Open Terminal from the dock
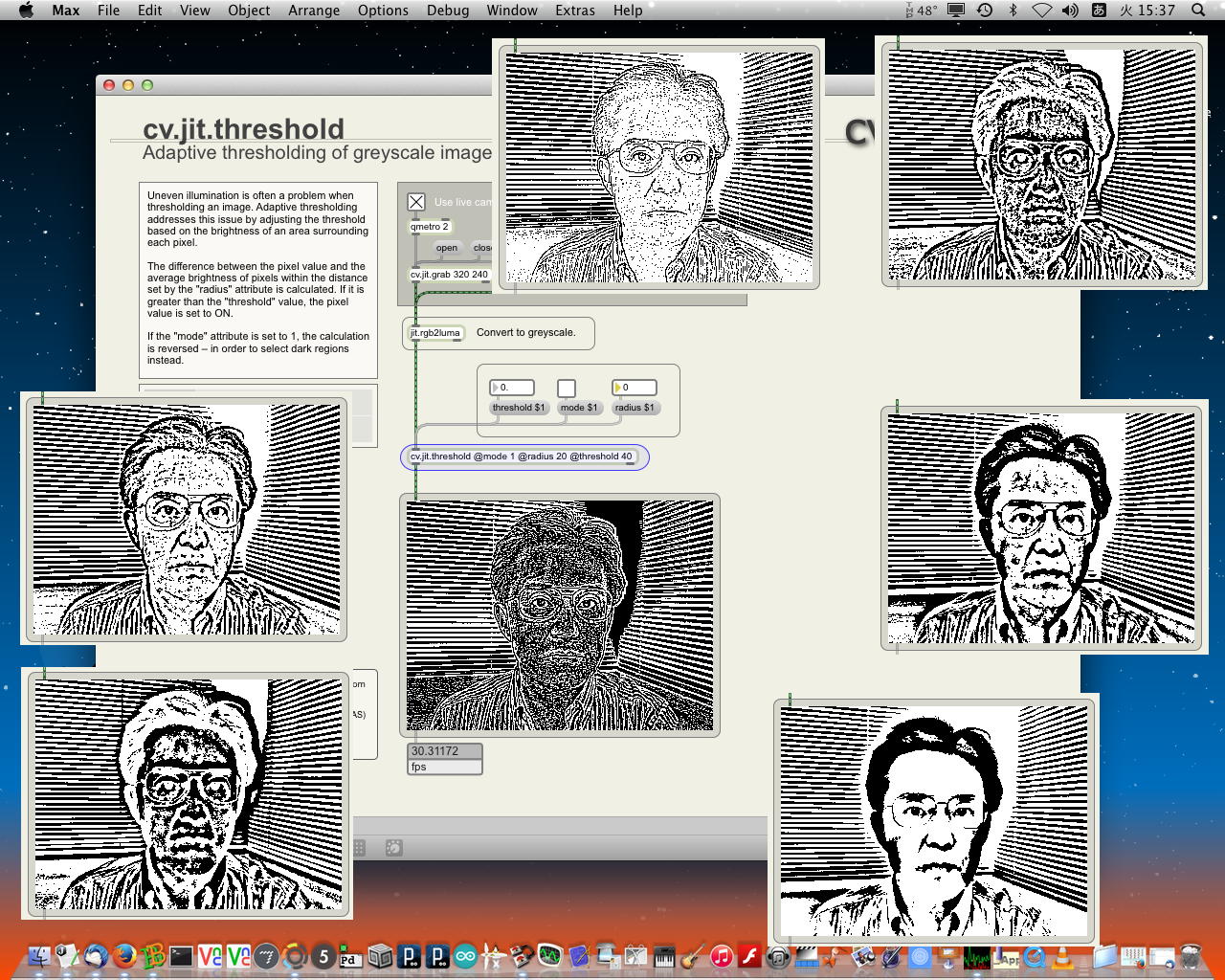 click(181, 955)
